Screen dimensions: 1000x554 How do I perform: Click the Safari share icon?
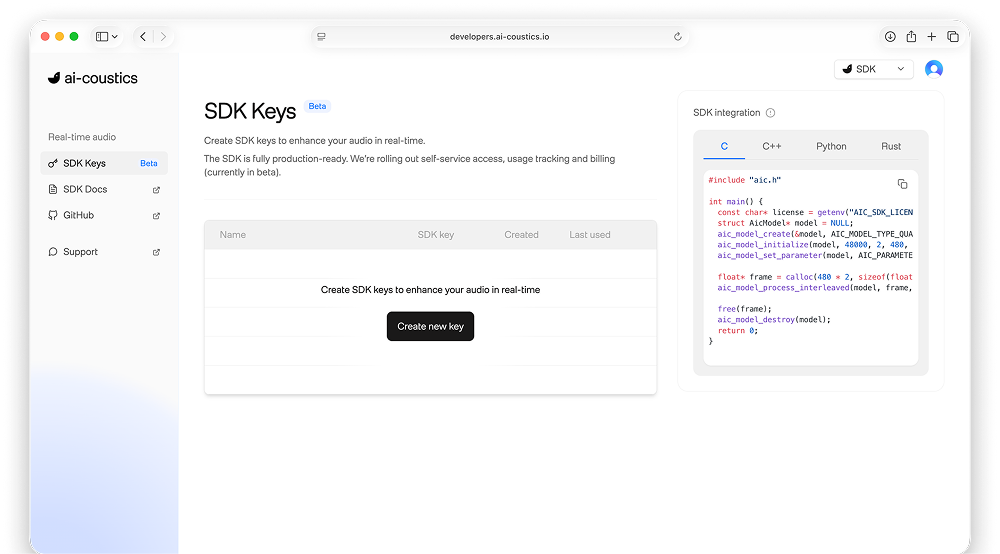911,37
